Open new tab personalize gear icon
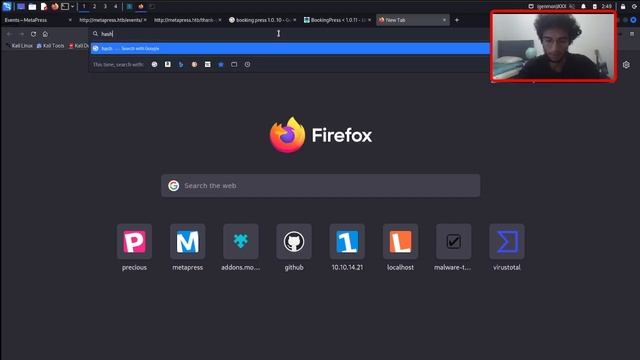 click(x=626, y=64)
